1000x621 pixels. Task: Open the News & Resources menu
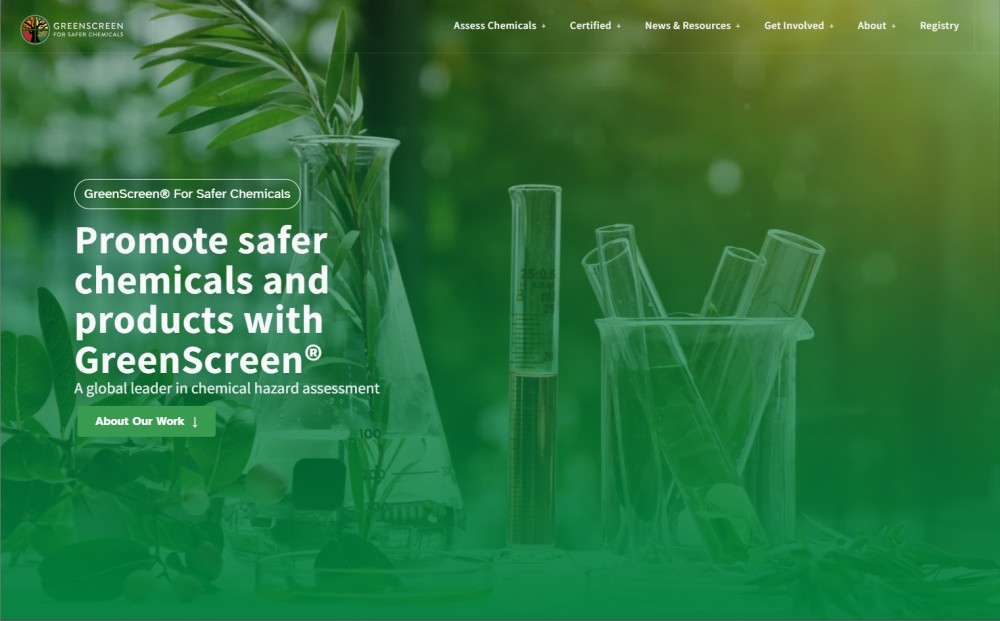click(688, 26)
